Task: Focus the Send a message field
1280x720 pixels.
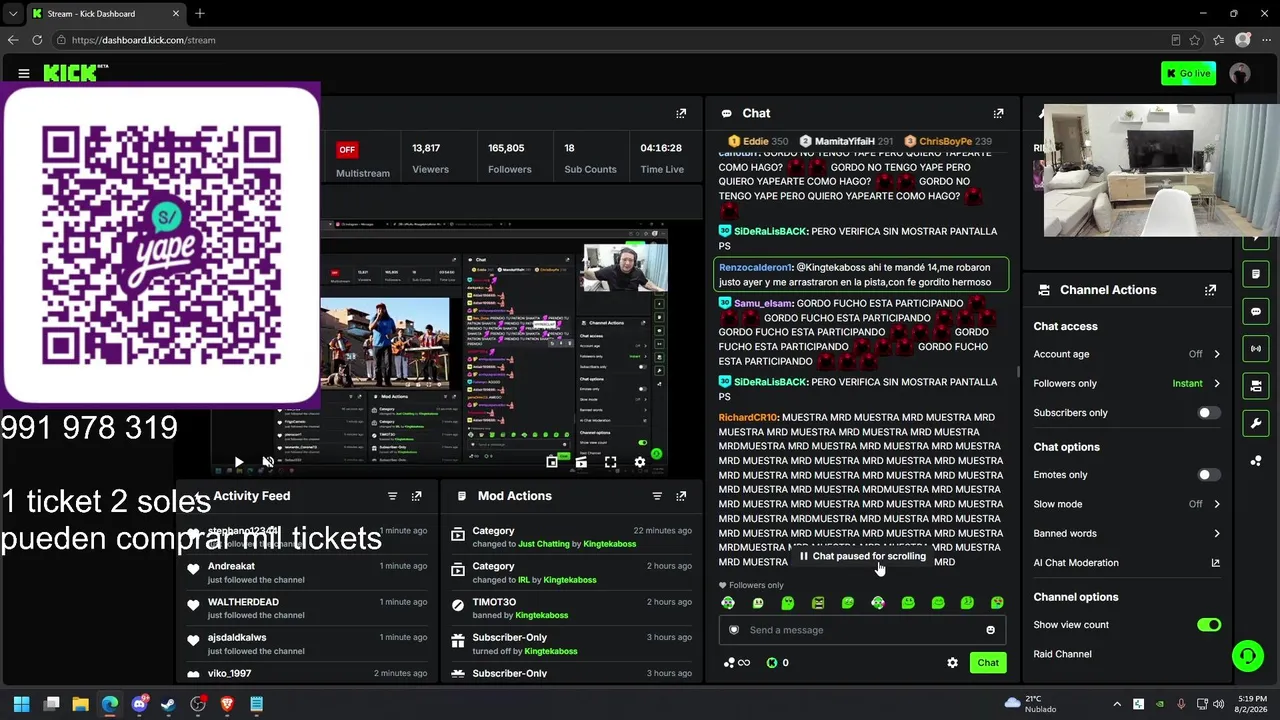Action: coord(862,630)
